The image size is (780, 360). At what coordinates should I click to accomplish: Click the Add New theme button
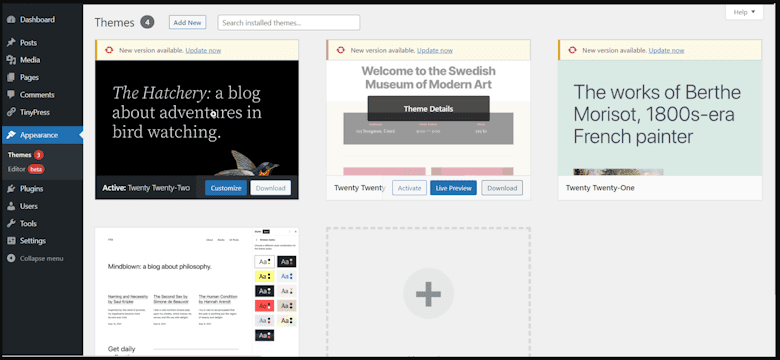187,22
